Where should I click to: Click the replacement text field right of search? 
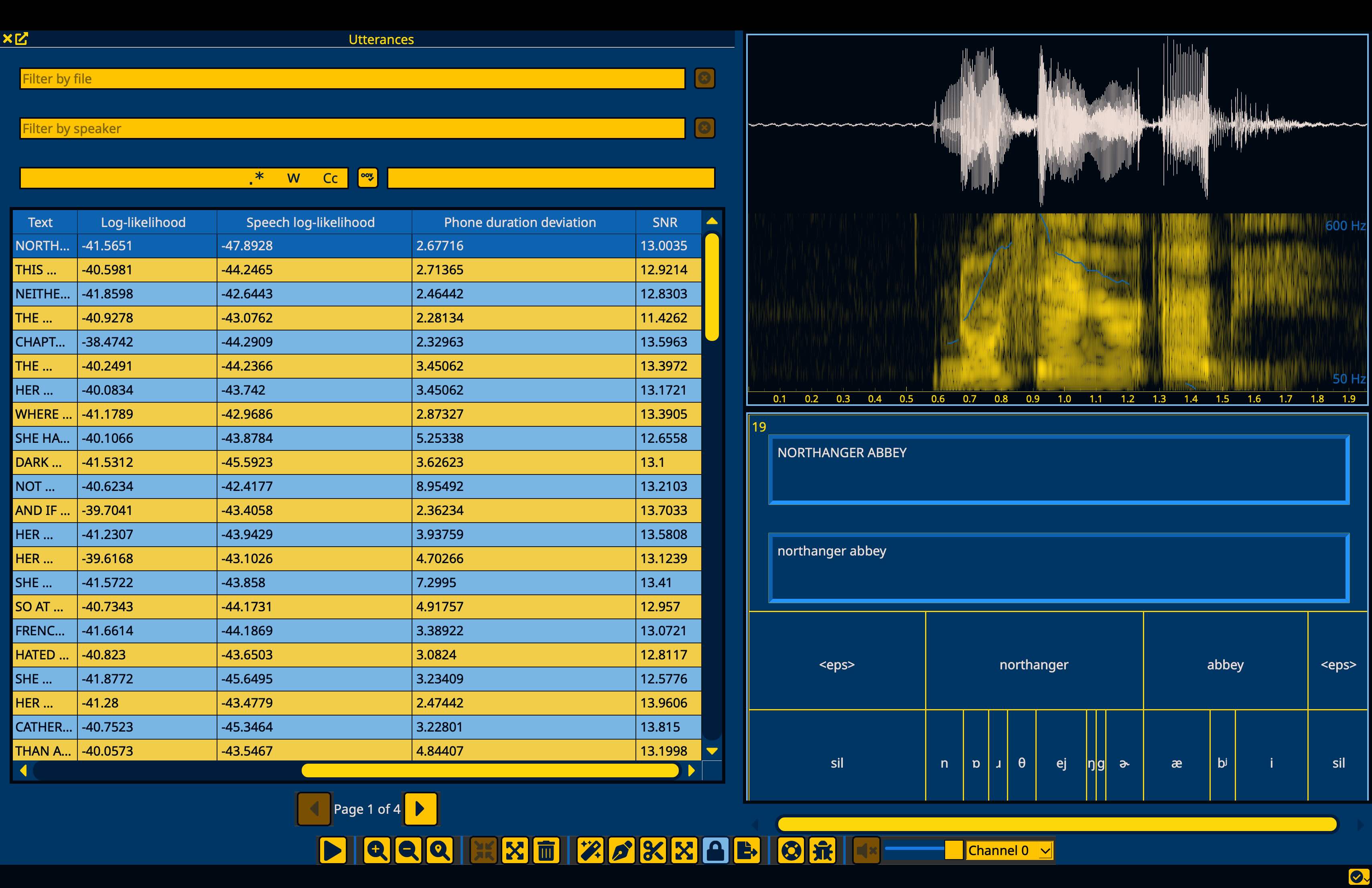coord(550,178)
